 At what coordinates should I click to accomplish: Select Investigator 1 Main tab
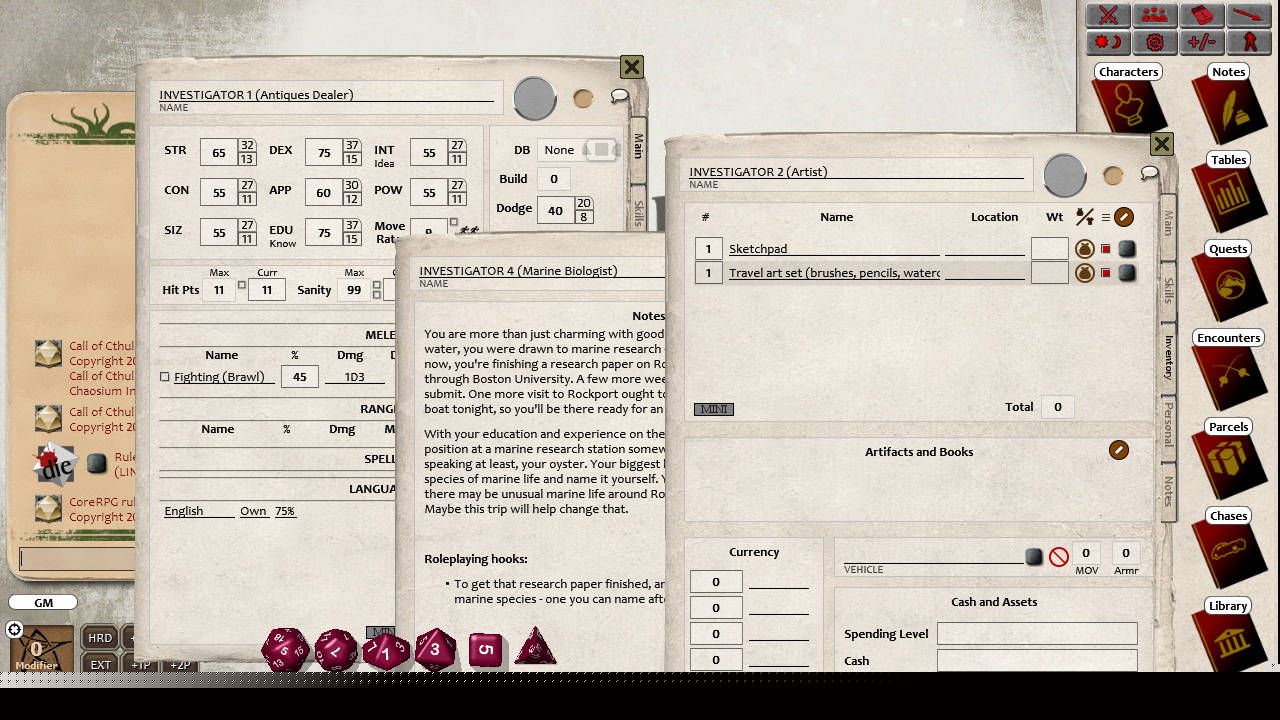(637, 146)
